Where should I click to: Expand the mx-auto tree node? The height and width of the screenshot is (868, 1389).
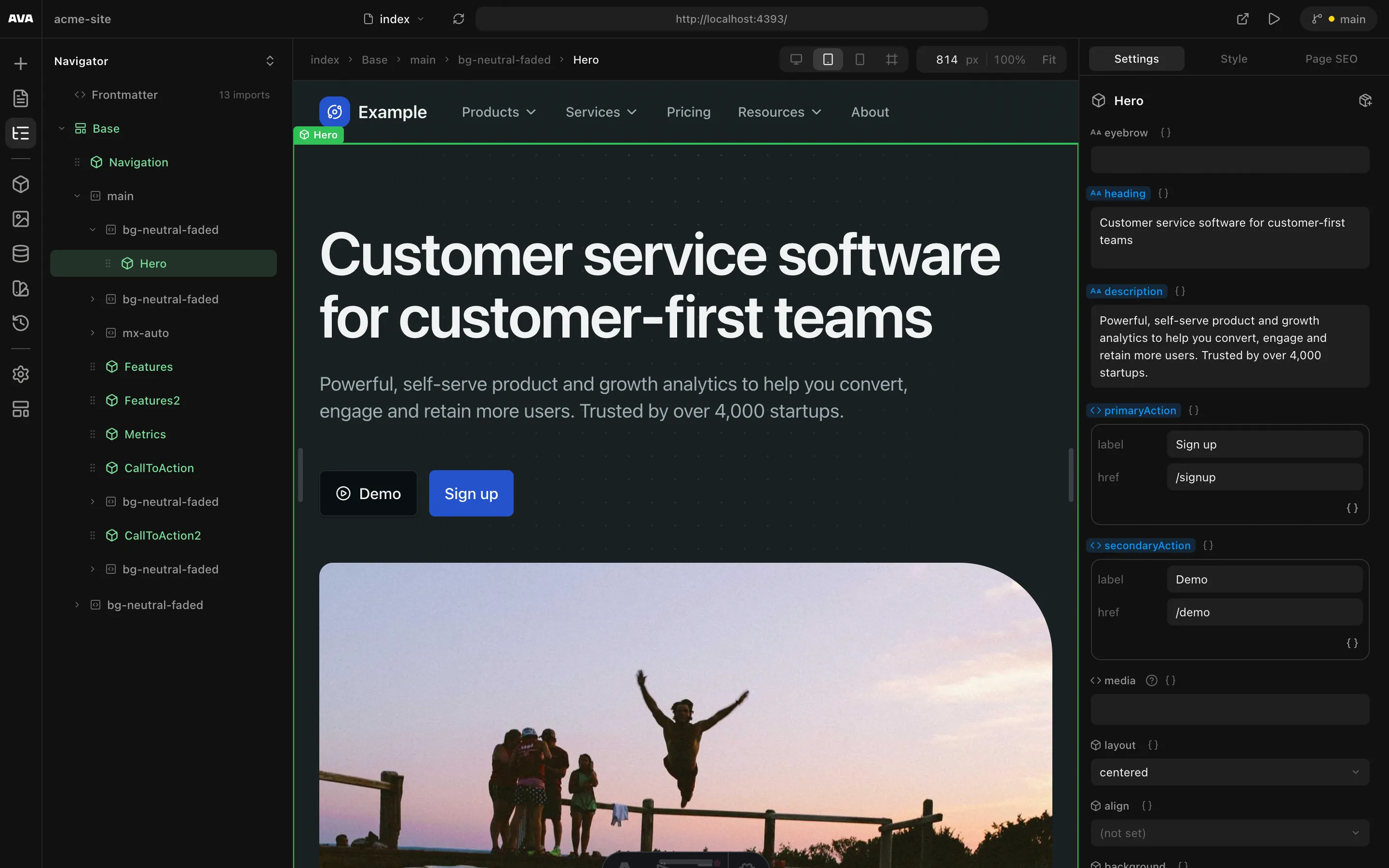(x=93, y=333)
